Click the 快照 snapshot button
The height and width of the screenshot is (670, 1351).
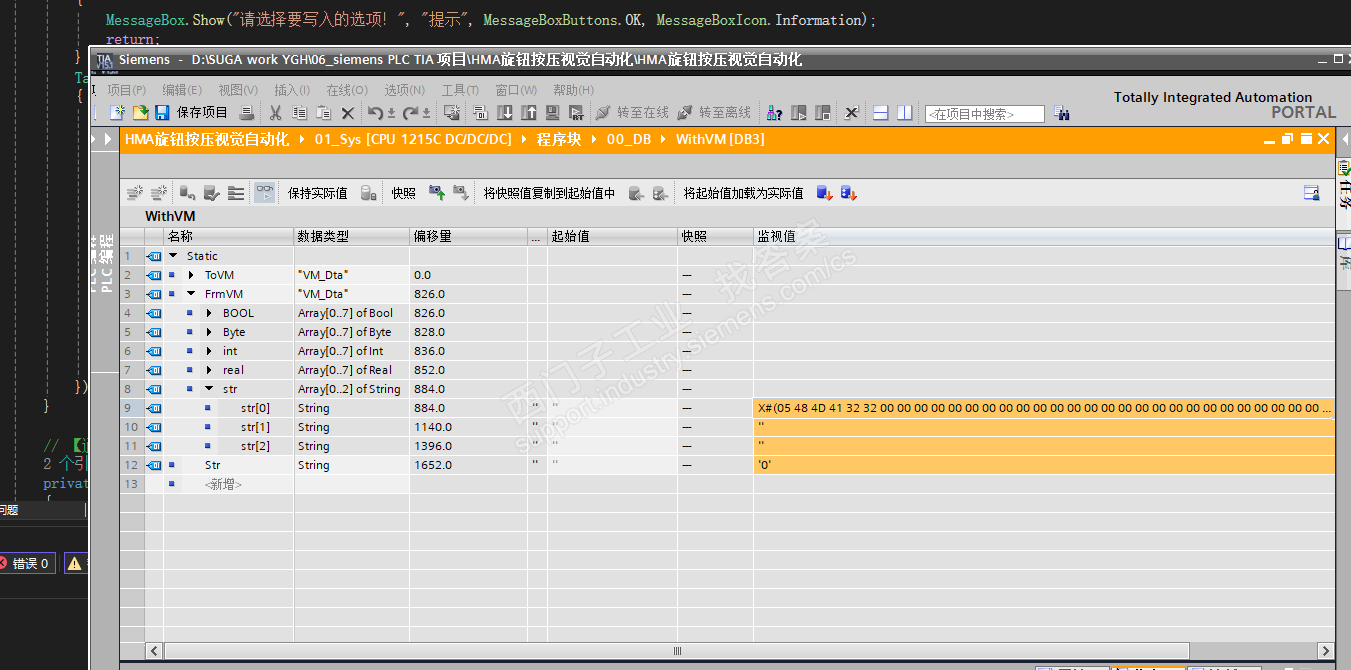tap(403, 193)
